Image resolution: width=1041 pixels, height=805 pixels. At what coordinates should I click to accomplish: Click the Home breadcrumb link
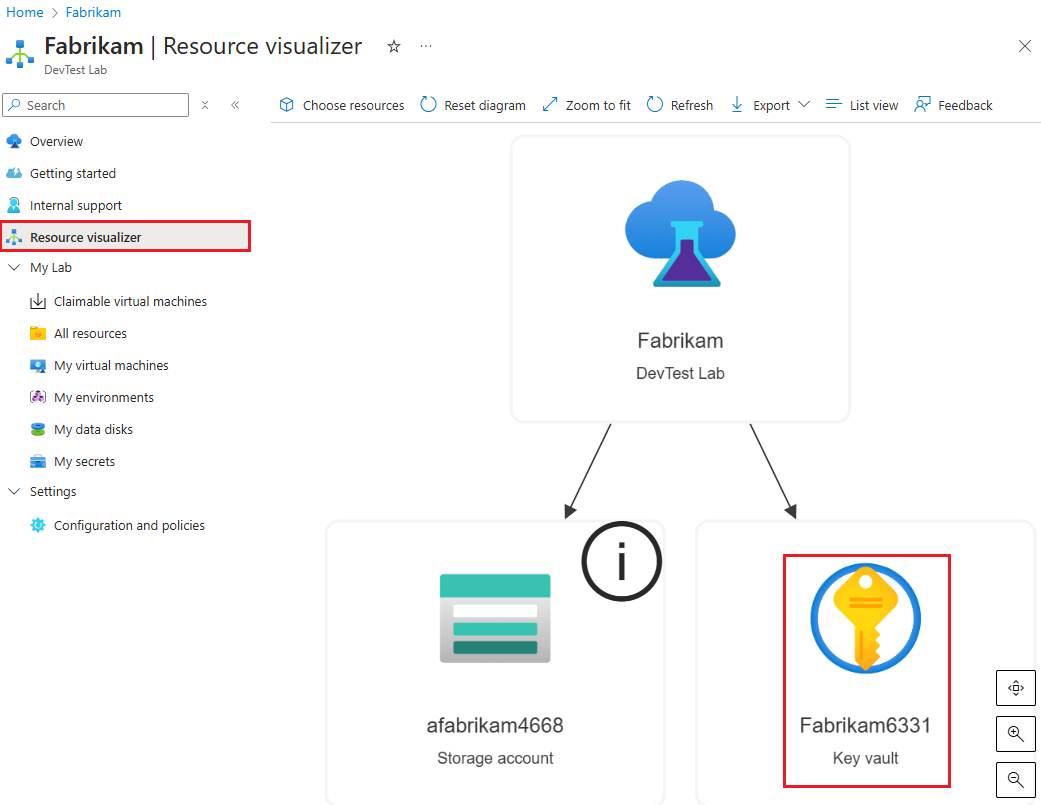(x=23, y=12)
